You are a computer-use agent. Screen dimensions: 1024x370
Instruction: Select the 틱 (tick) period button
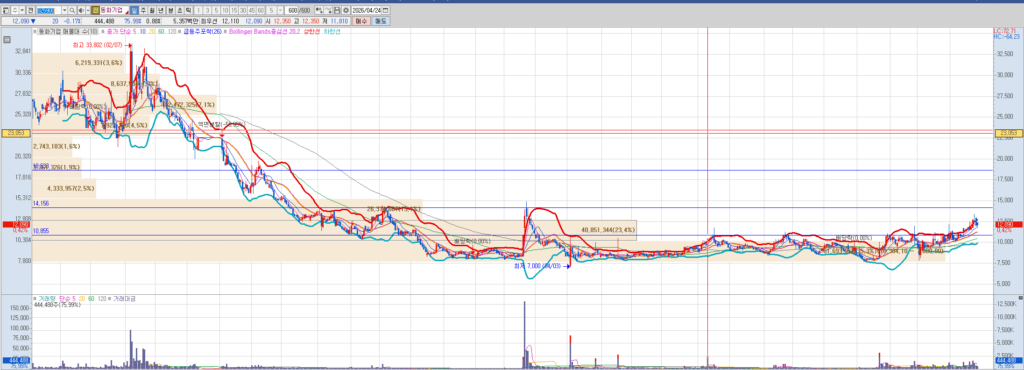pyautogui.click(x=188, y=10)
